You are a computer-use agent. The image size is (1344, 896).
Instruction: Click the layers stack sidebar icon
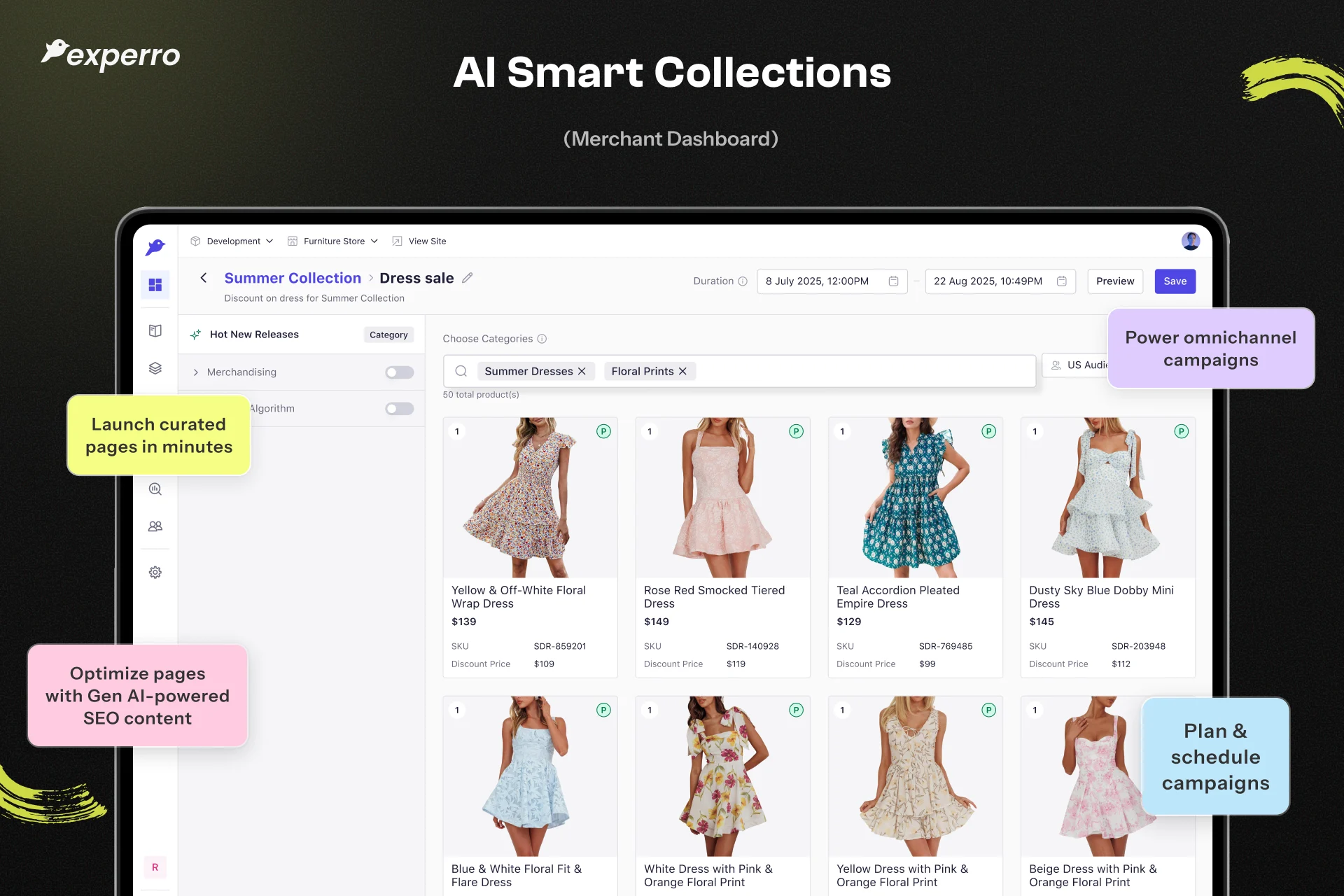155,368
